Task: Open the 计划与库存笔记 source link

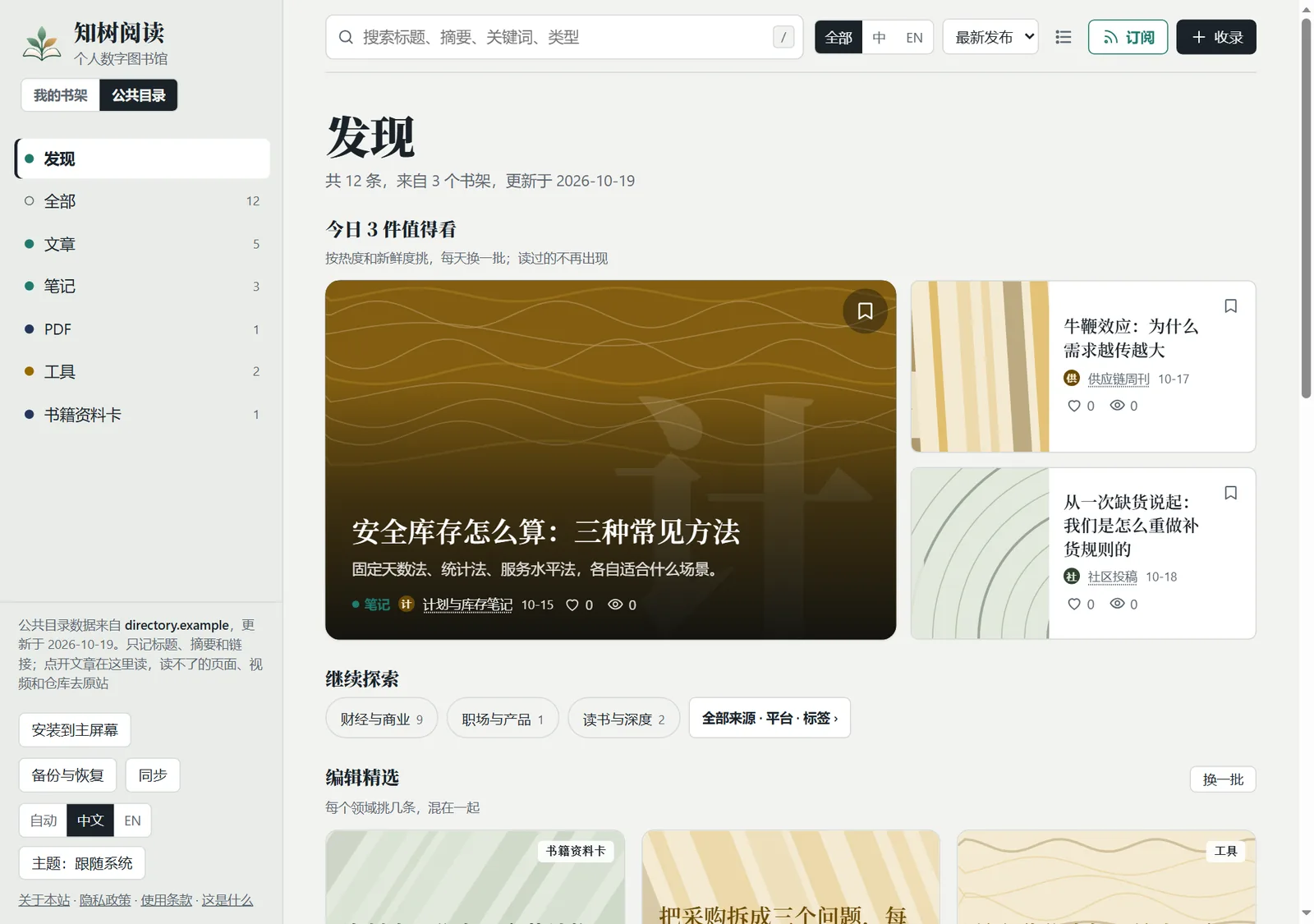Action: [x=467, y=605]
